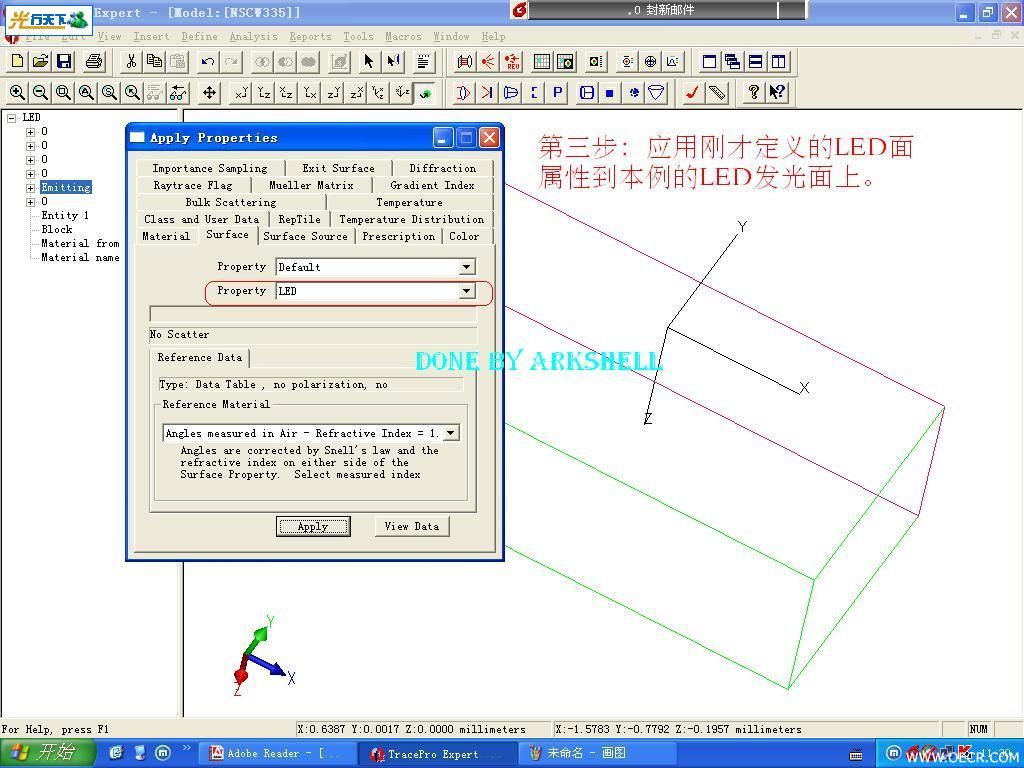1024x768 pixels.
Task: Collapse the LED root tree node
Action: [x=12, y=118]
